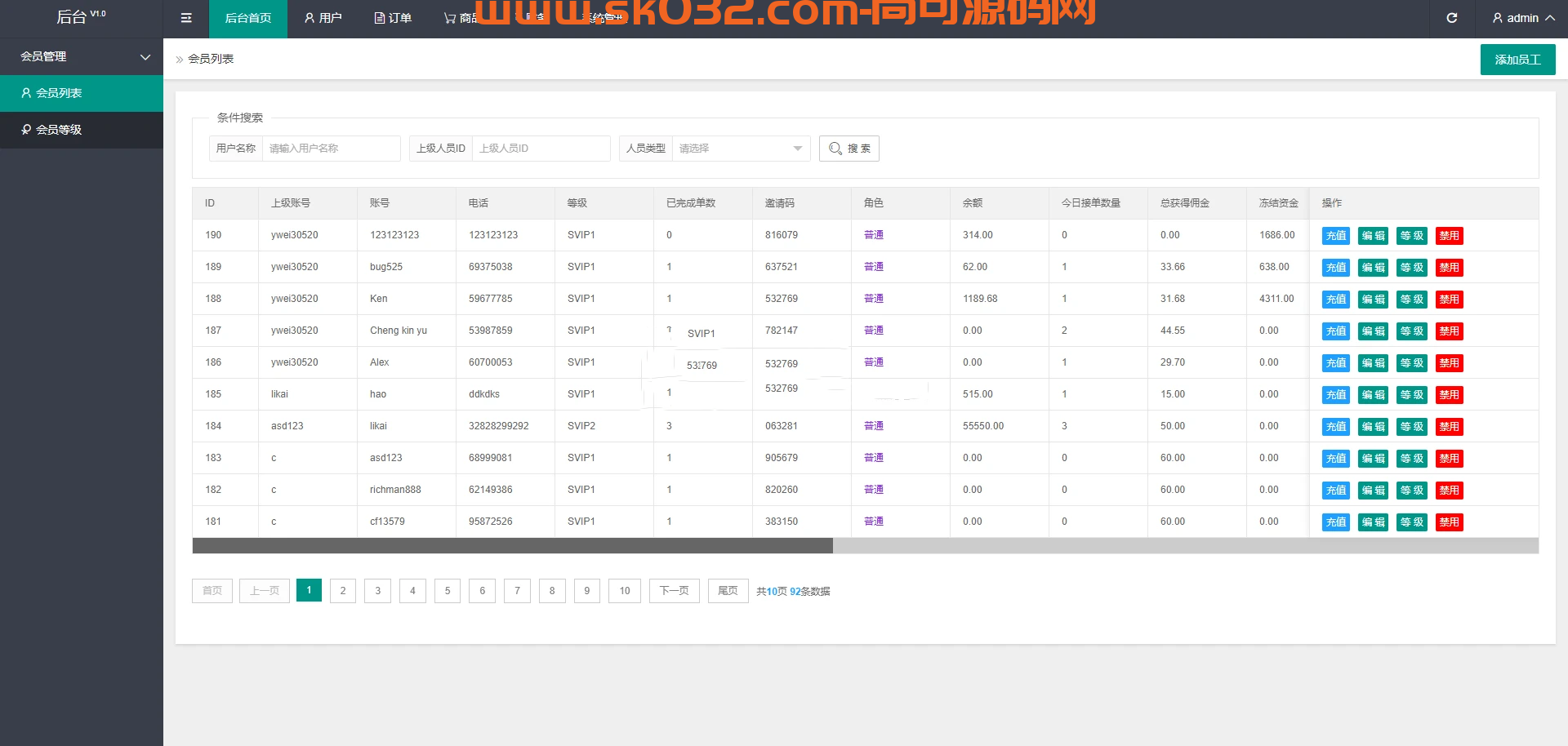Click 编辑 for row 190
This screenshot has width=1568, height=746.
[x=1374, y=236]
